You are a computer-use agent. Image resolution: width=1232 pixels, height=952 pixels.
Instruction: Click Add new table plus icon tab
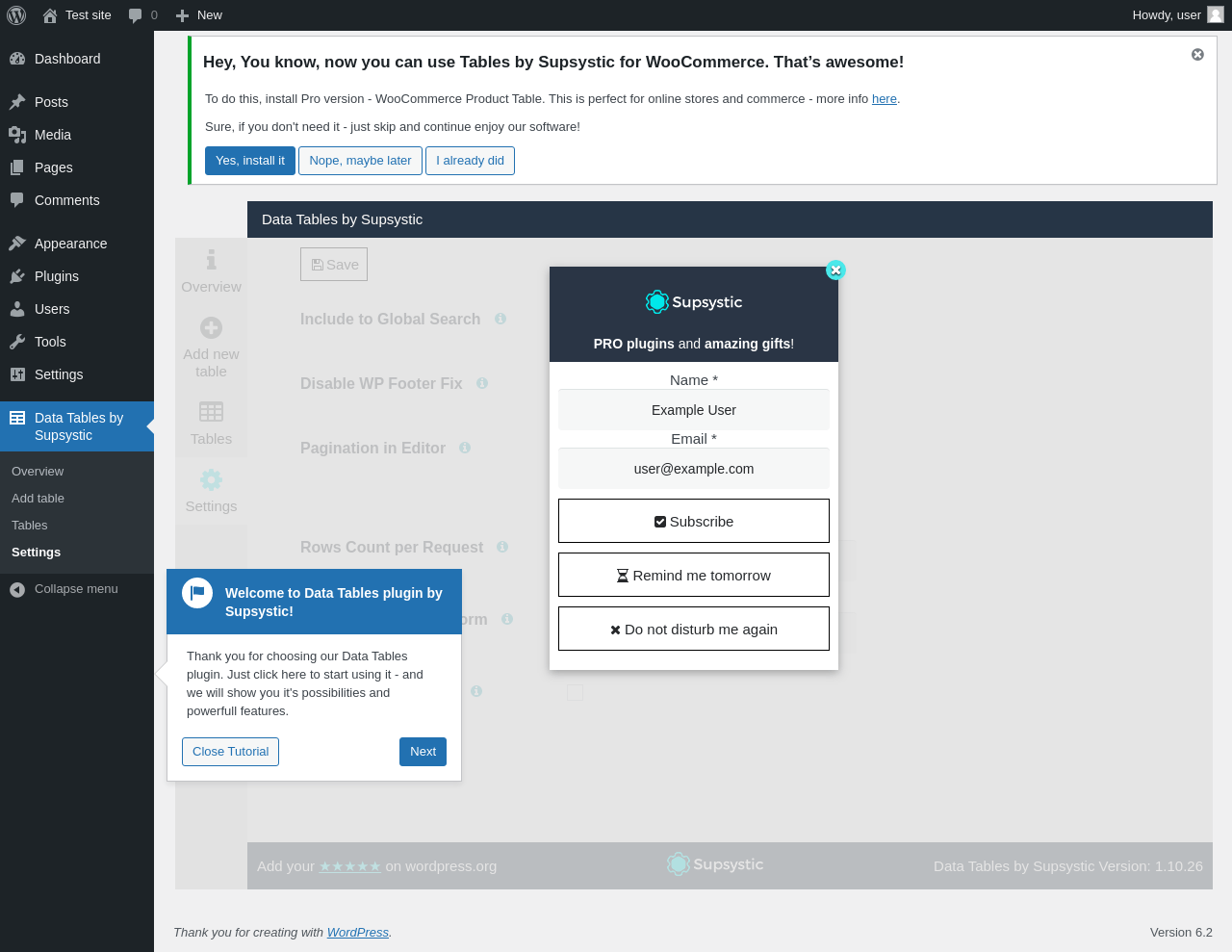pos(211,347)
